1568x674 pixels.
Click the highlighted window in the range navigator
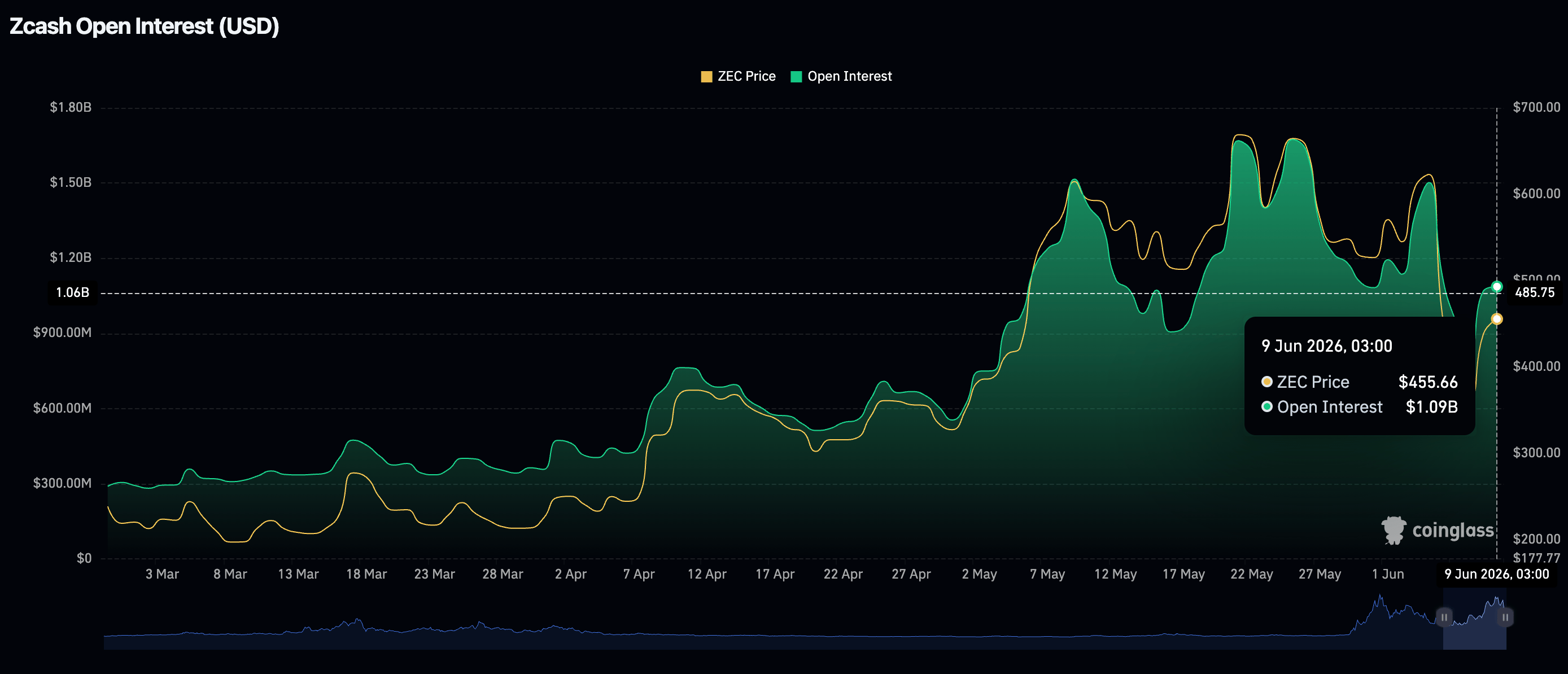click(1474, 619)
